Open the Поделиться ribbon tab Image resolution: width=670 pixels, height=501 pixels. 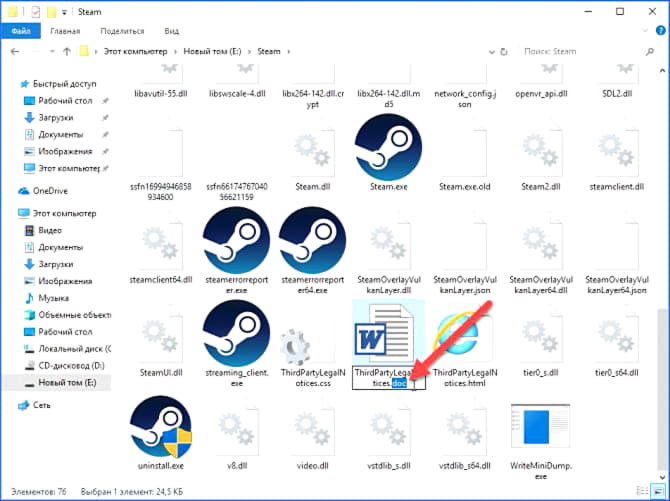tap(122, 31)
